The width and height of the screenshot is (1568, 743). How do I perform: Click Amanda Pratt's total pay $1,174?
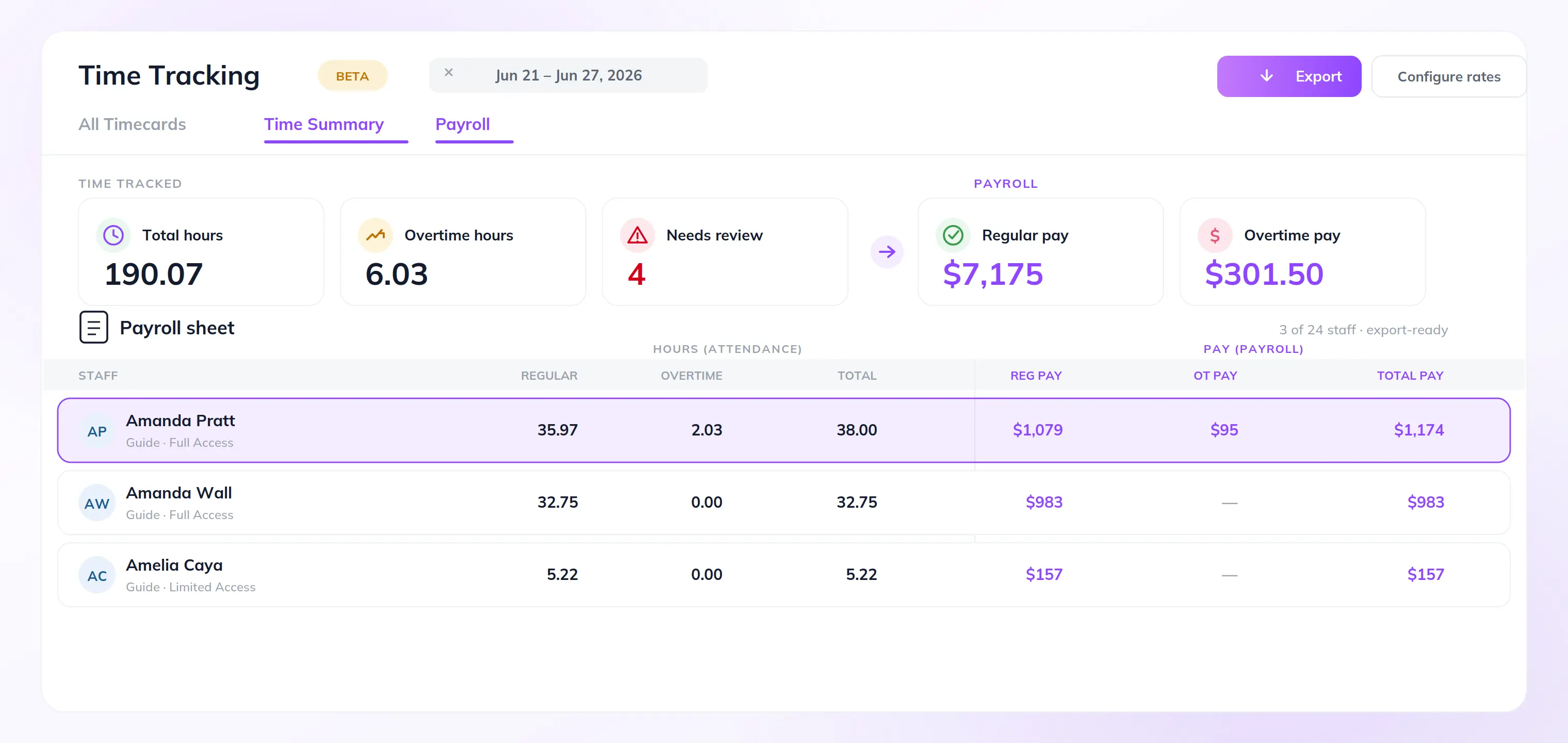pyautogui.click(x=1419, y=430)
